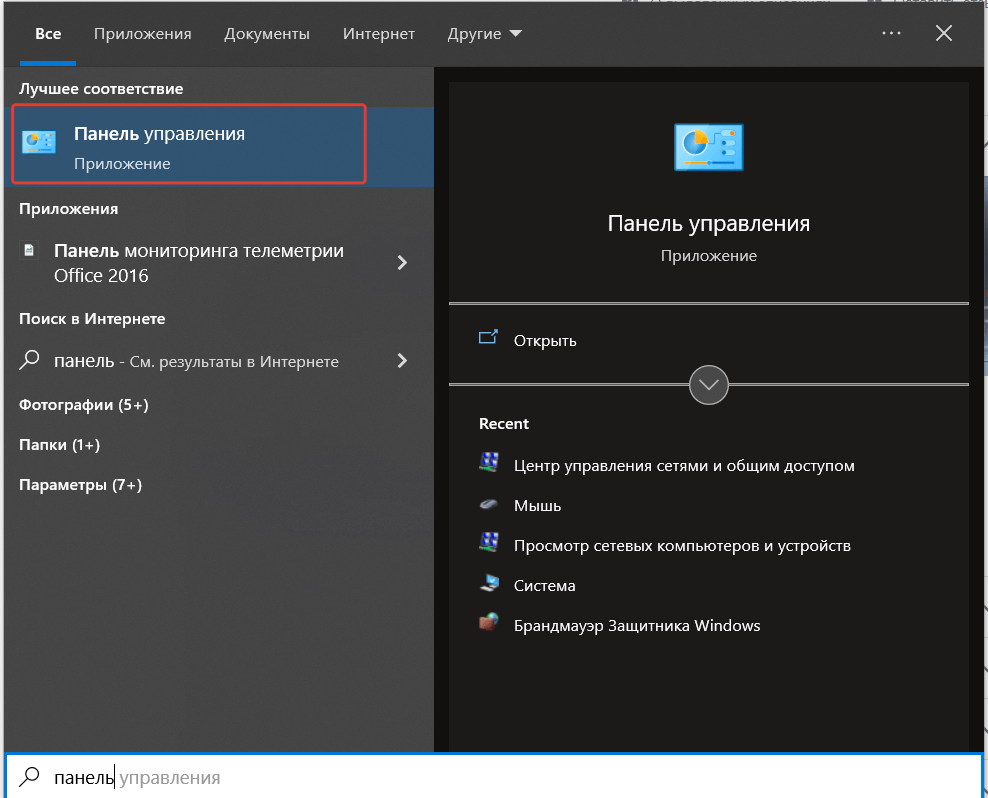
Task: Show Параметры (7+) results
Action: click(x=80, y=485)
